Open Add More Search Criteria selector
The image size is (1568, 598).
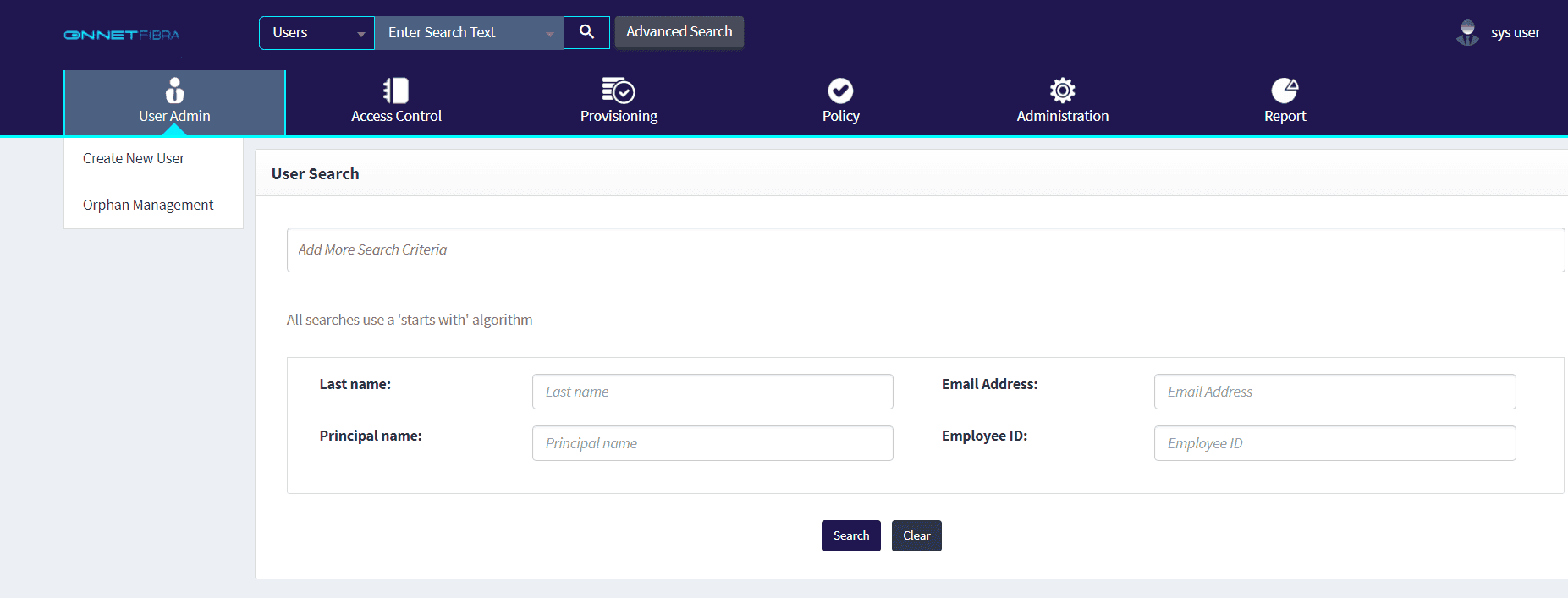925,250
